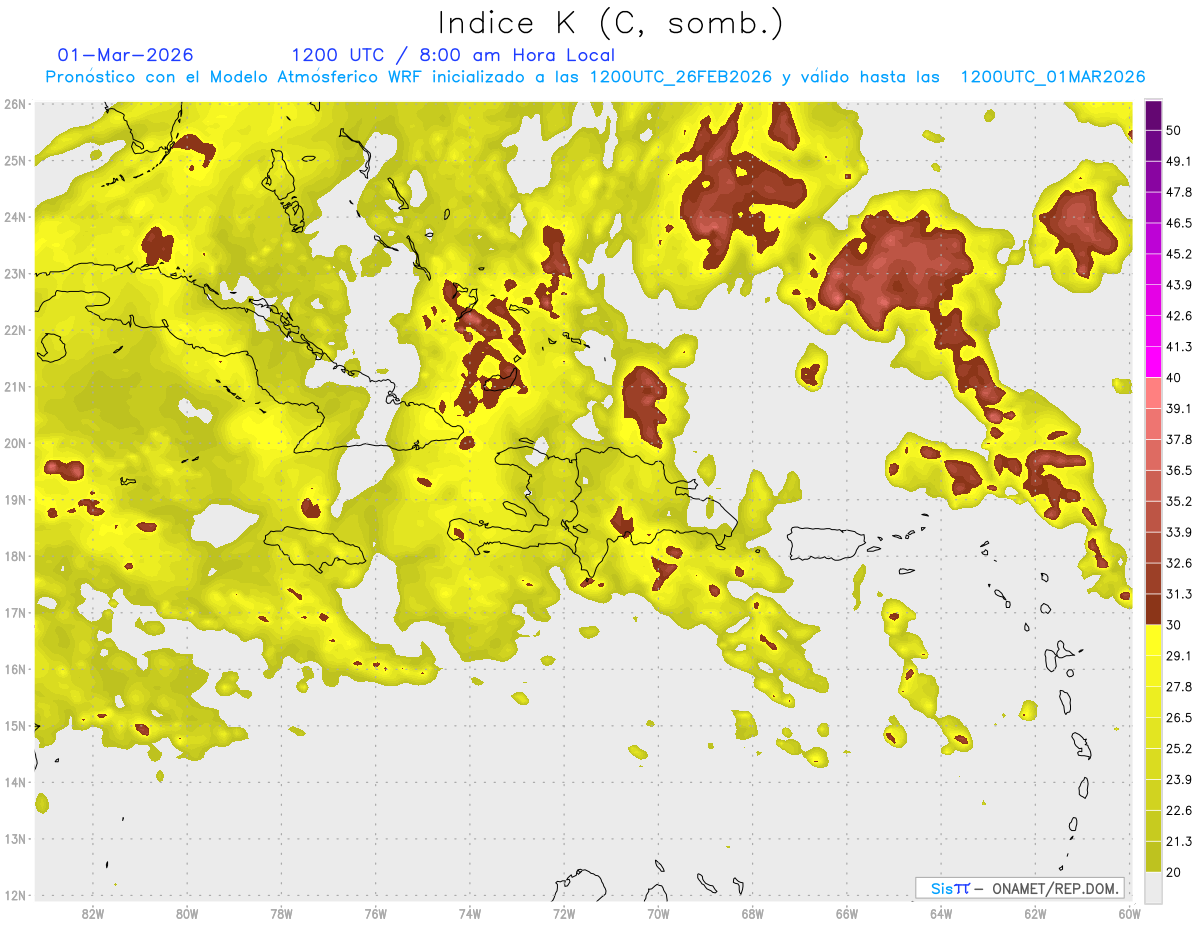Image resolution: width=1200 pixels, height=927 pixels.
Task: Select the "12N" latitude label
Action: 14,895
